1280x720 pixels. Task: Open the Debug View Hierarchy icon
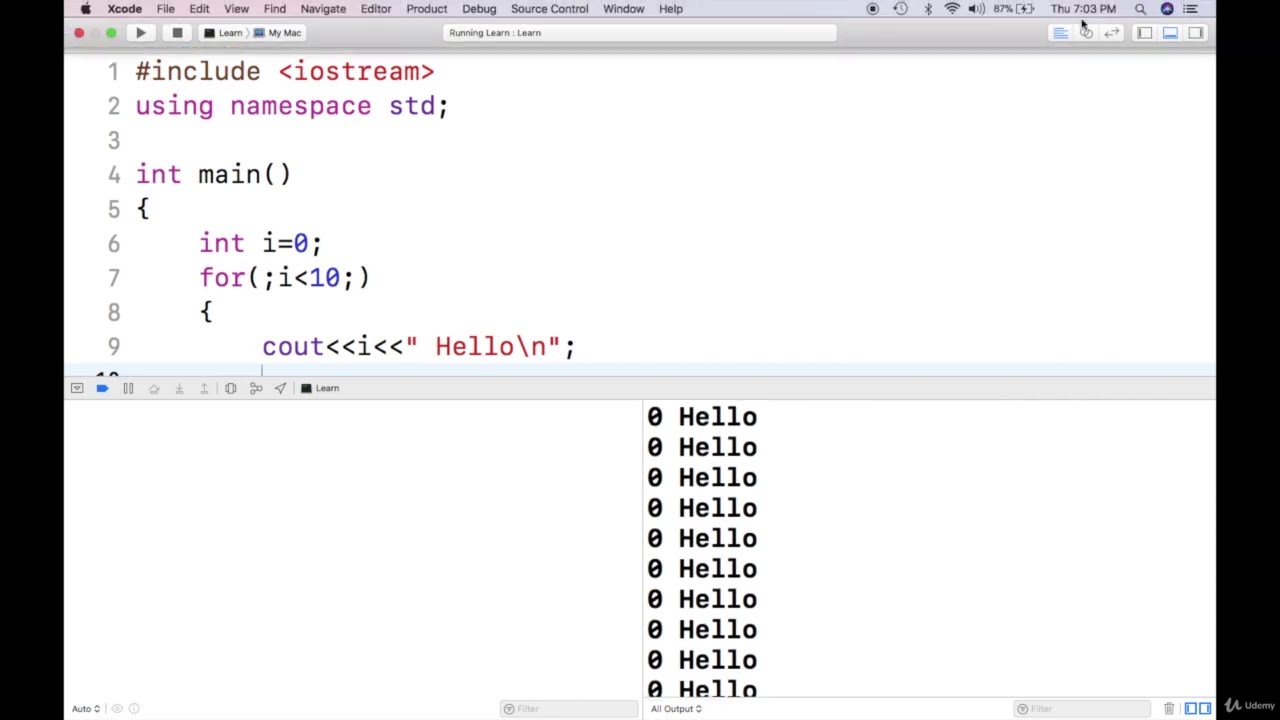click(x=230, y=388)
